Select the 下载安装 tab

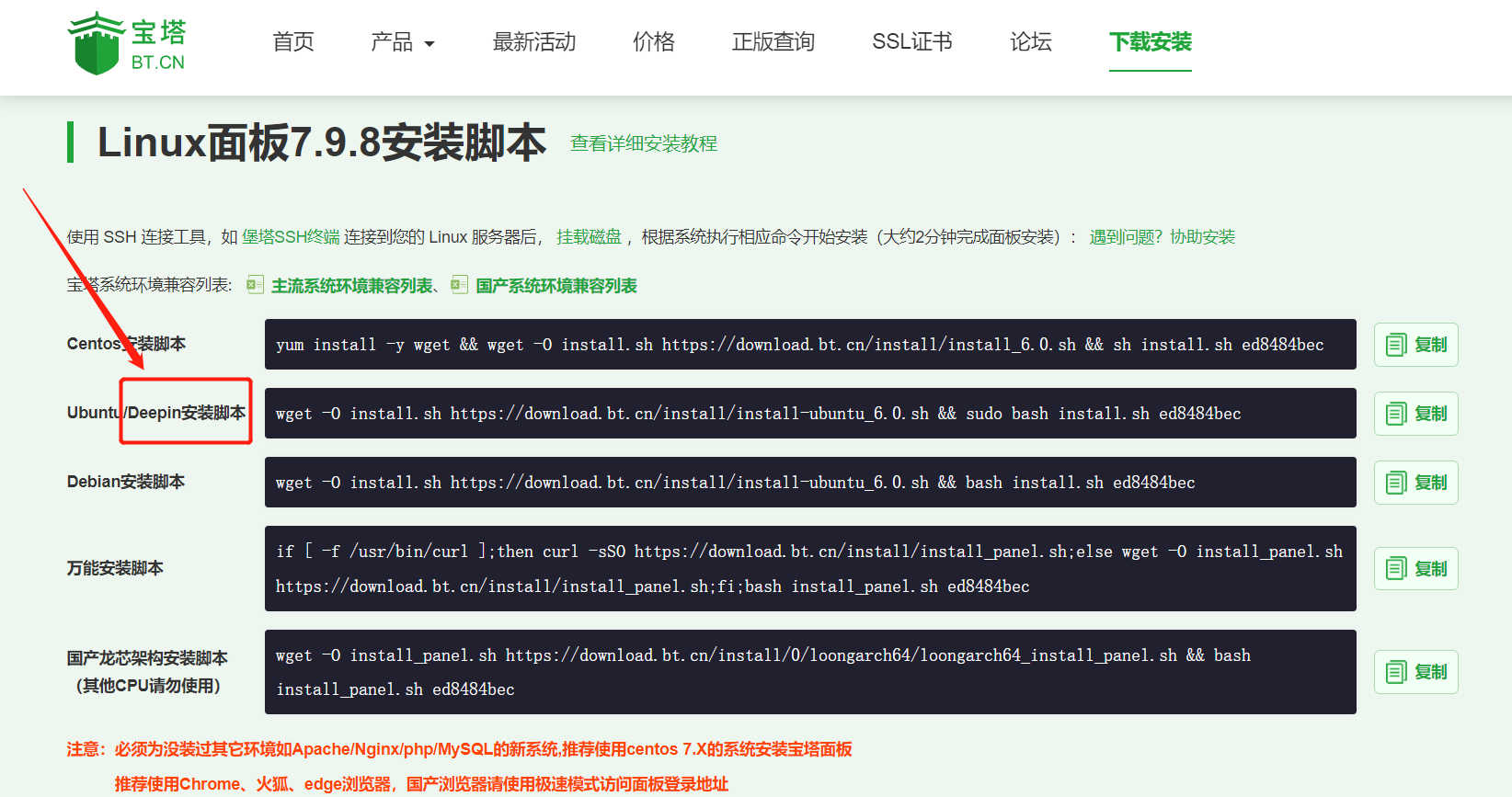tap(1151, 41)
